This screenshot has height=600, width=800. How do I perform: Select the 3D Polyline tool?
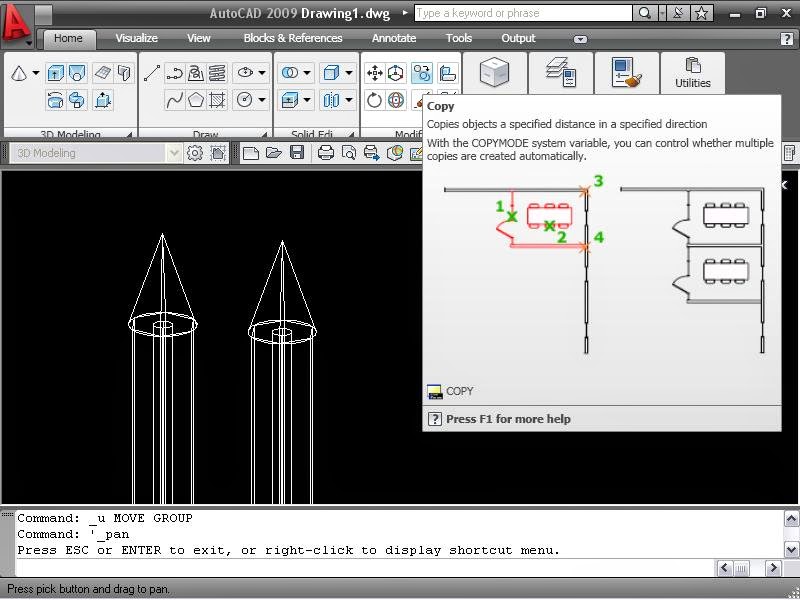195,73
